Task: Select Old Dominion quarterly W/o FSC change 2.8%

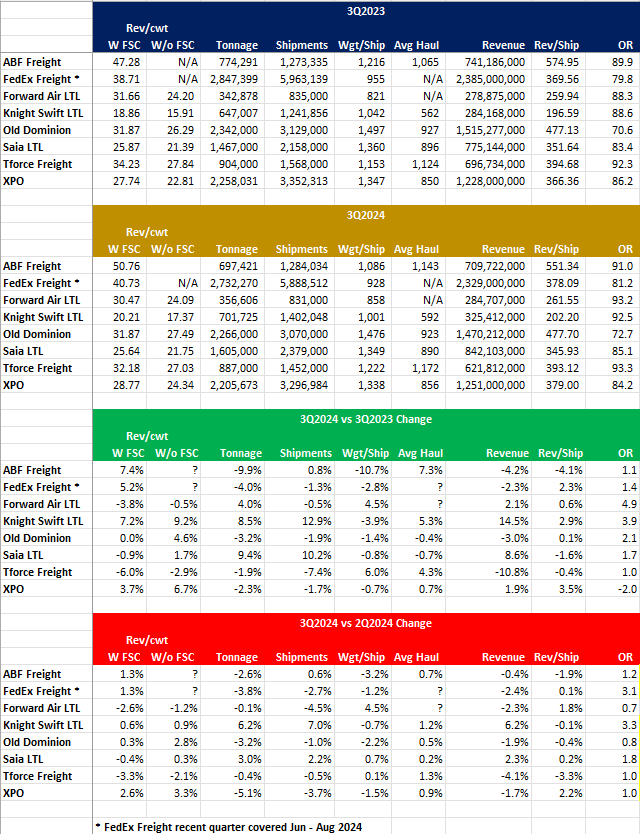Action: 186,742
